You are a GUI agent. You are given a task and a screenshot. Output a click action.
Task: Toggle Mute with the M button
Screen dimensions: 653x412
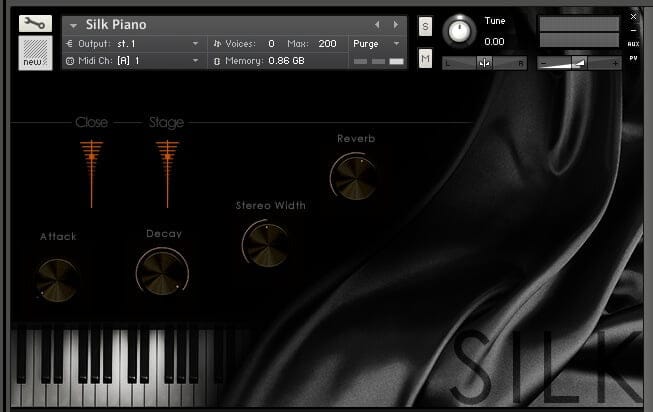[425, 58]
